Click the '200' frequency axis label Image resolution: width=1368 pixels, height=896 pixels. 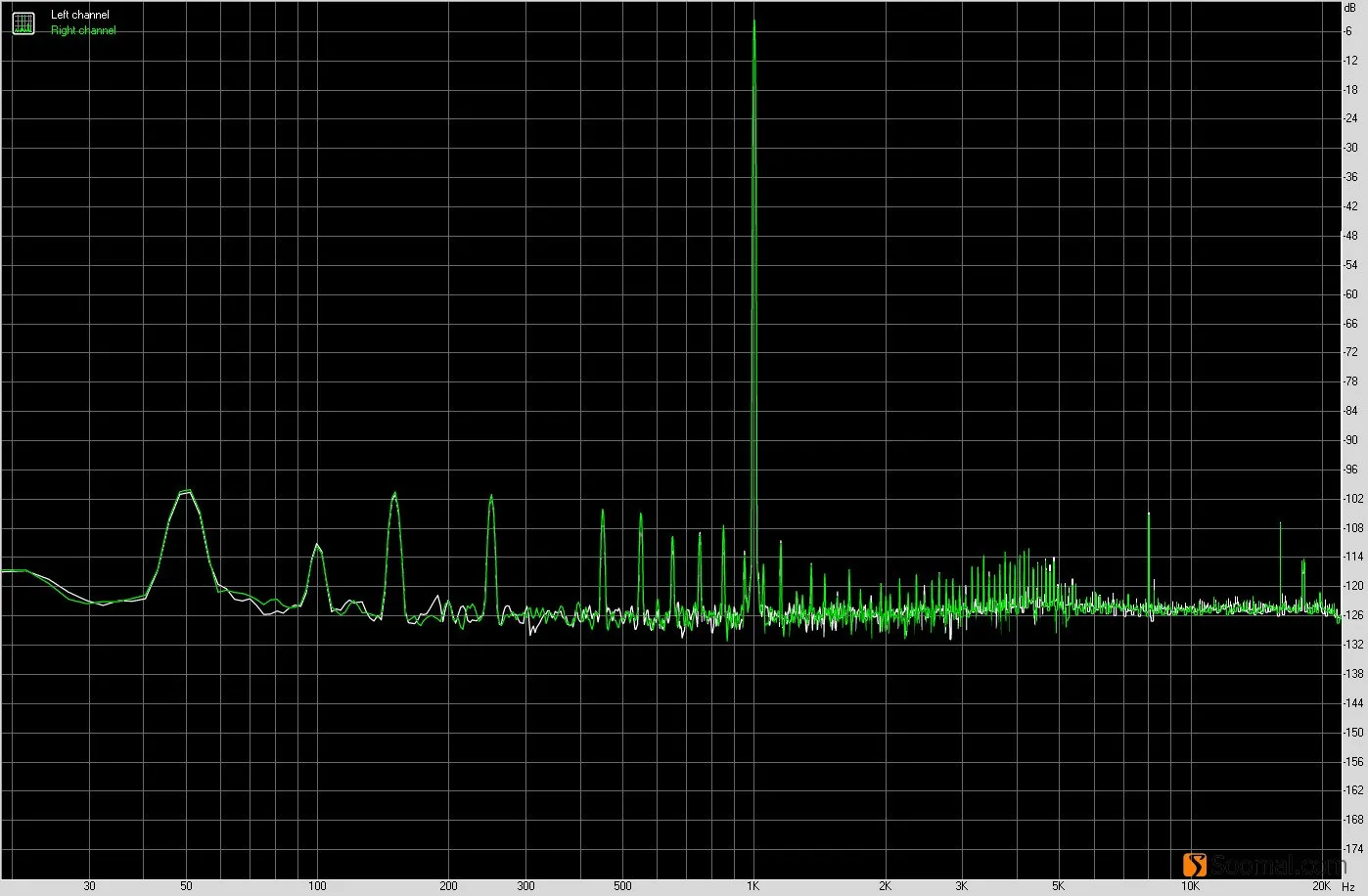[x=448, y=886]
